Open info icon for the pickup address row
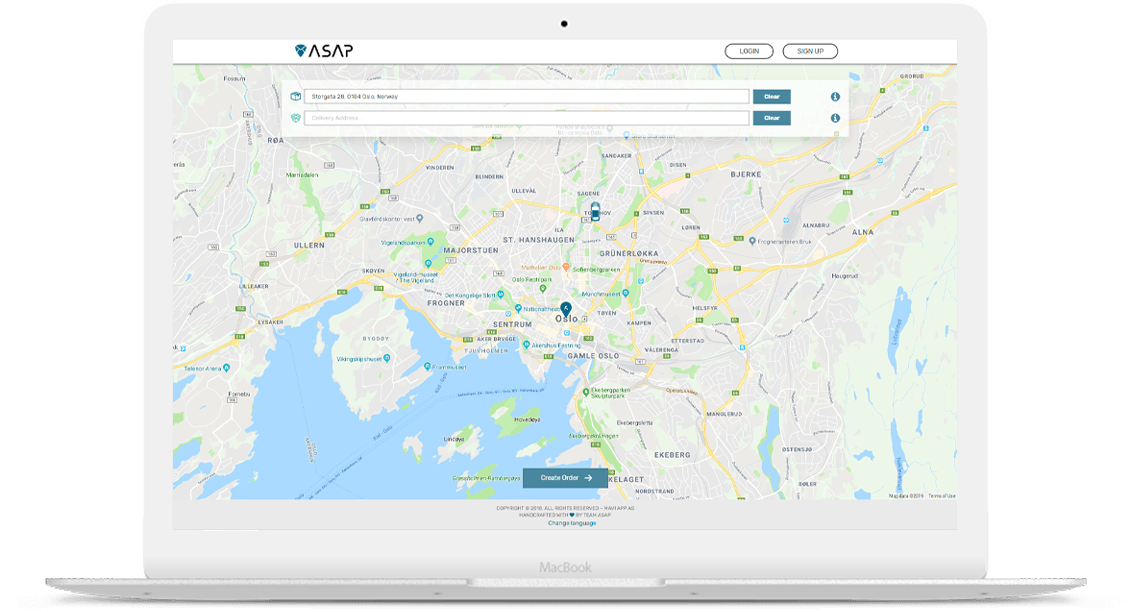Viewport: 1131px width, 612px height. 835,97
